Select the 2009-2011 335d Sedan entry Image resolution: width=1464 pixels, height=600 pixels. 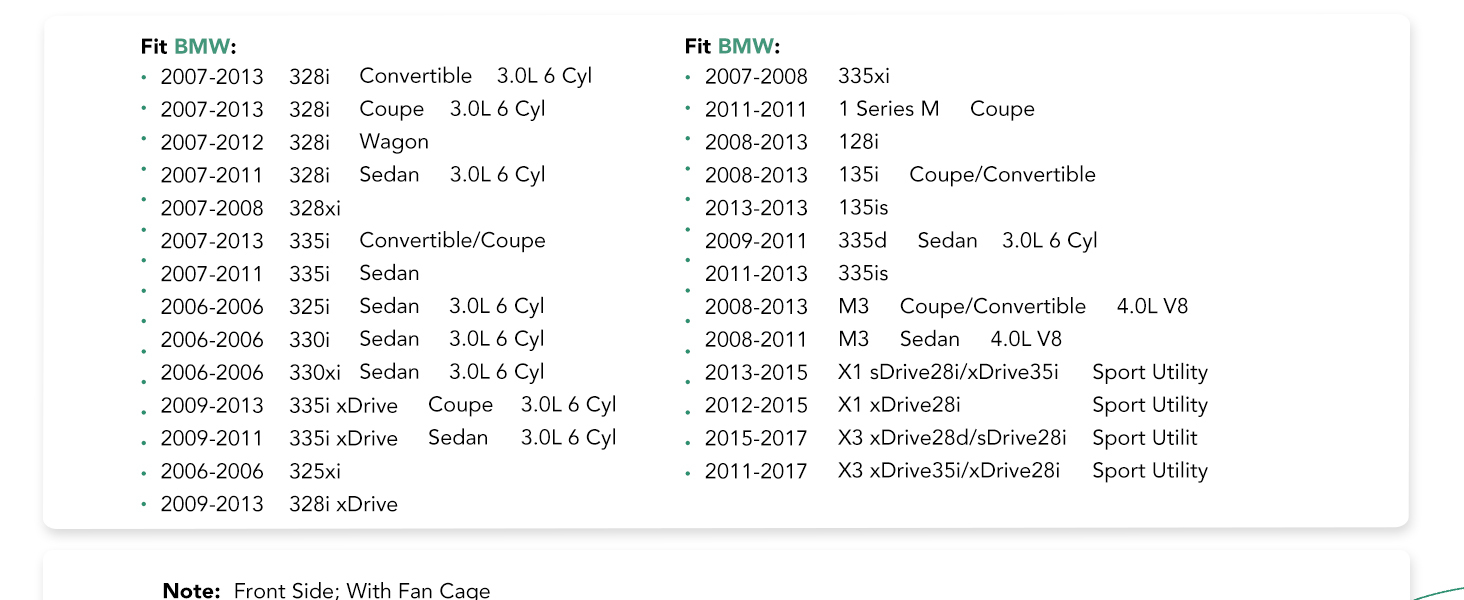point(901,241)
